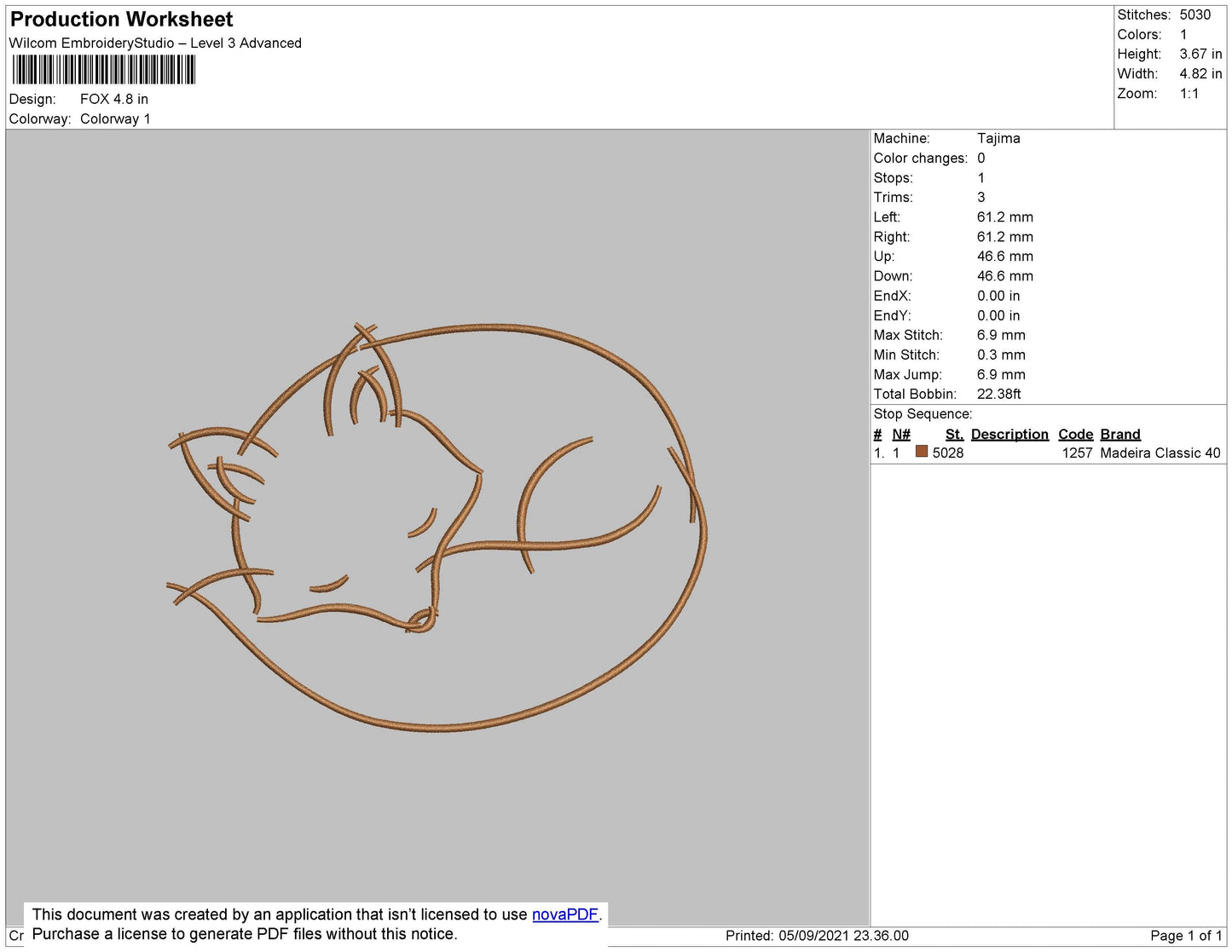Click the brown thread color swatch
Screen dimensions: 1232x952
click(922, 452)
